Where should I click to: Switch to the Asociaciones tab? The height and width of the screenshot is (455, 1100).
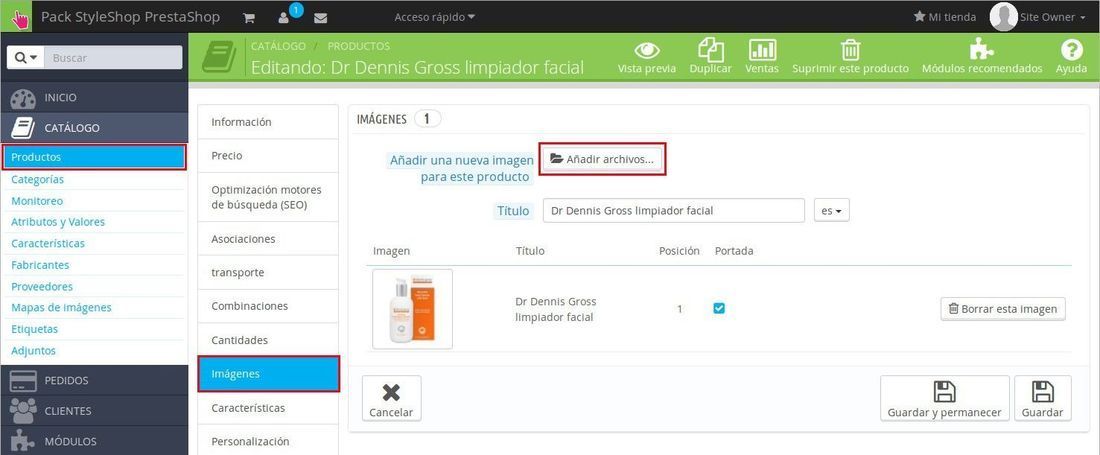pos(268,239)
